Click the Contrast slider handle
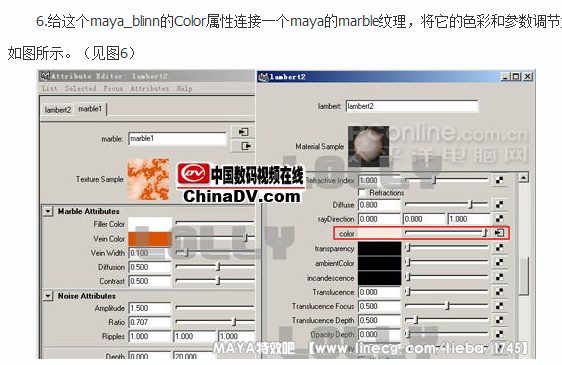The image size is (562, 365). [x=218, y=281]
